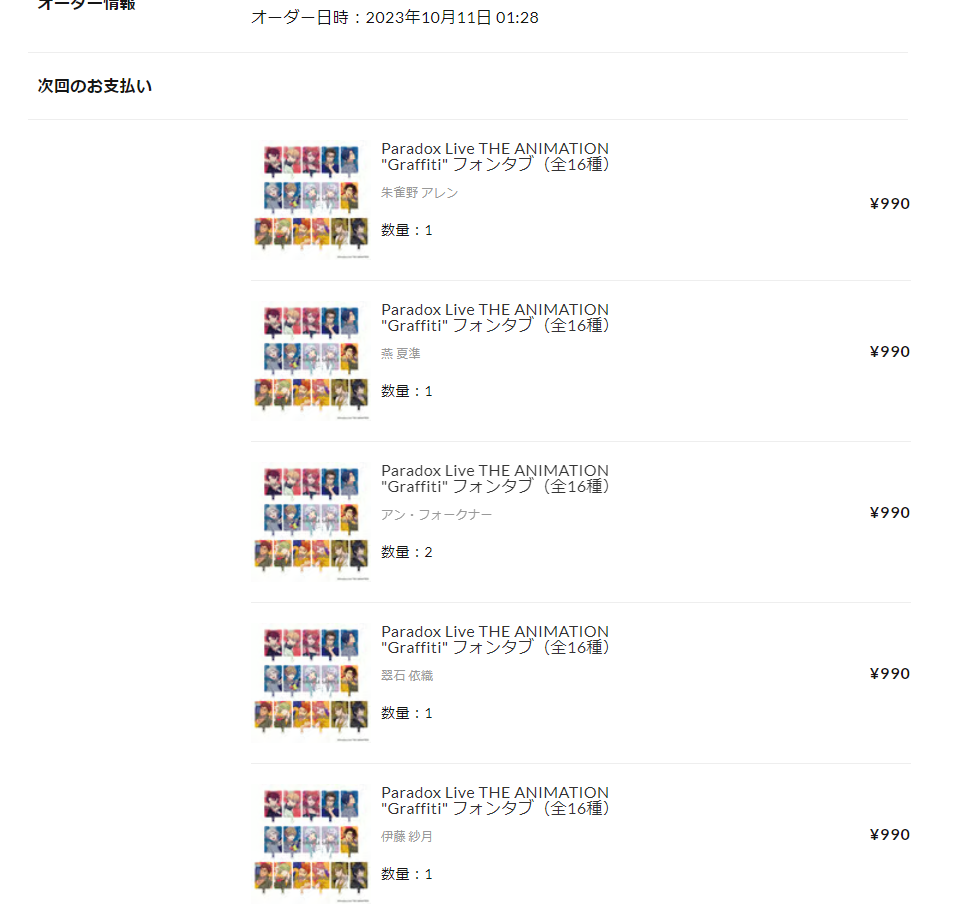The height and width of the screenshot is (911, 969).
Task: Select the 燕夏準 variant label
Action: click(400, 354)
